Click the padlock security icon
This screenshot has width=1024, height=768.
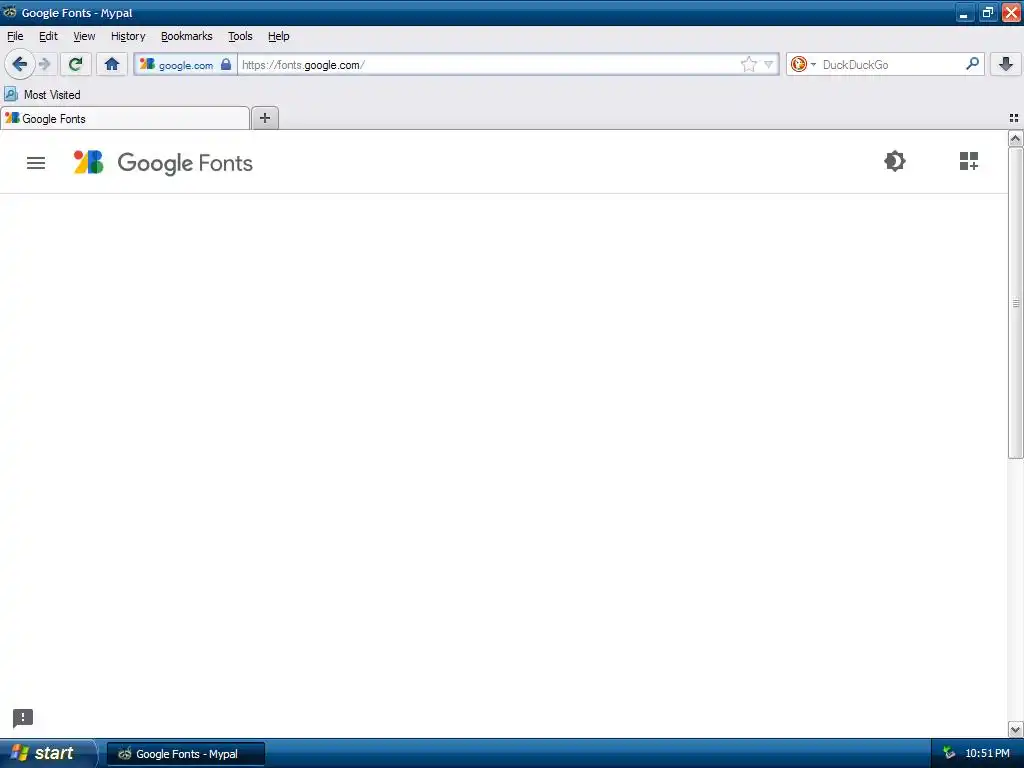(x=226, y=64)
